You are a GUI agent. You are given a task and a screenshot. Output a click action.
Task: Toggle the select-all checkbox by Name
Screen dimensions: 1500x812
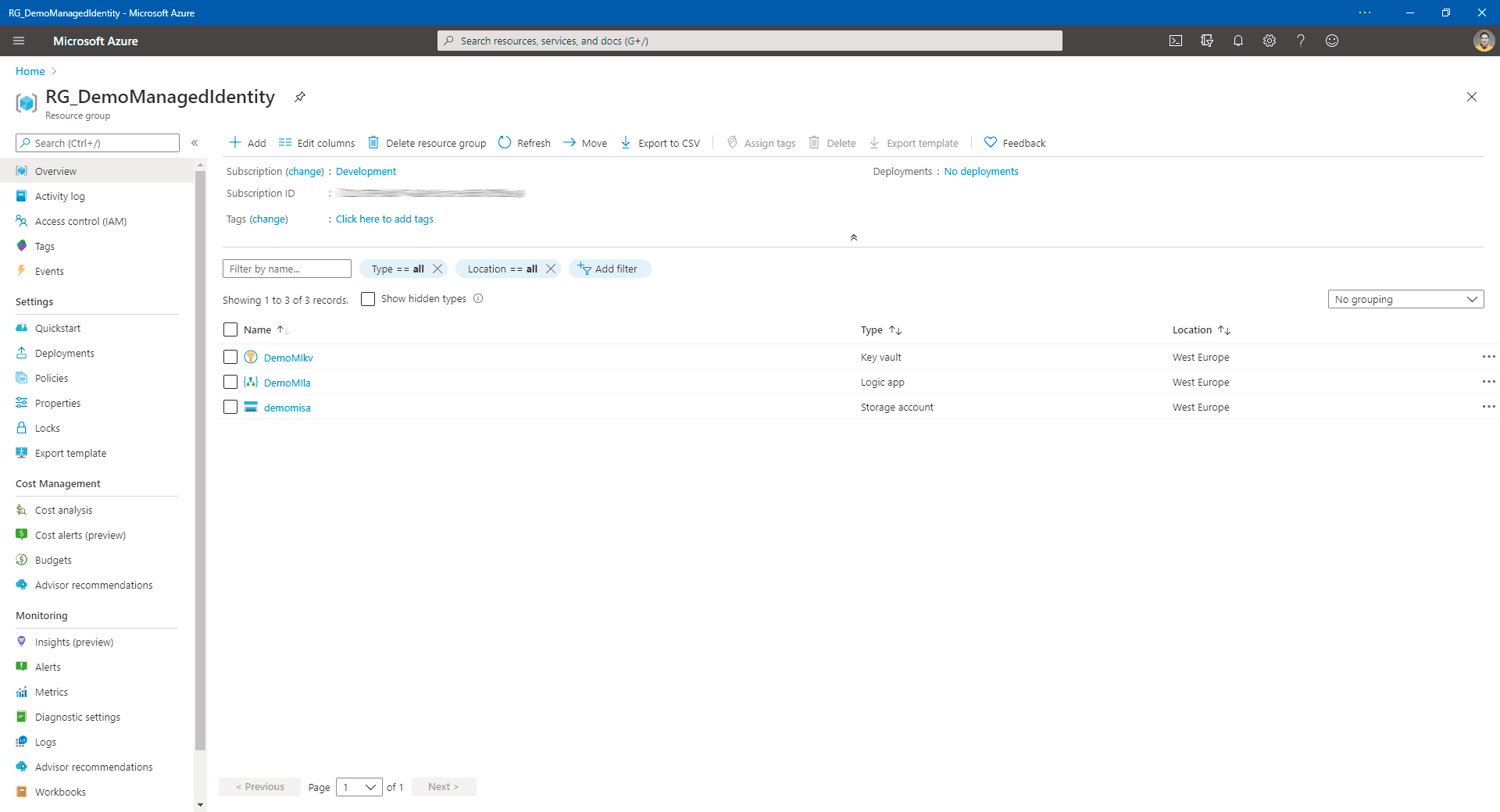point(230,329)
